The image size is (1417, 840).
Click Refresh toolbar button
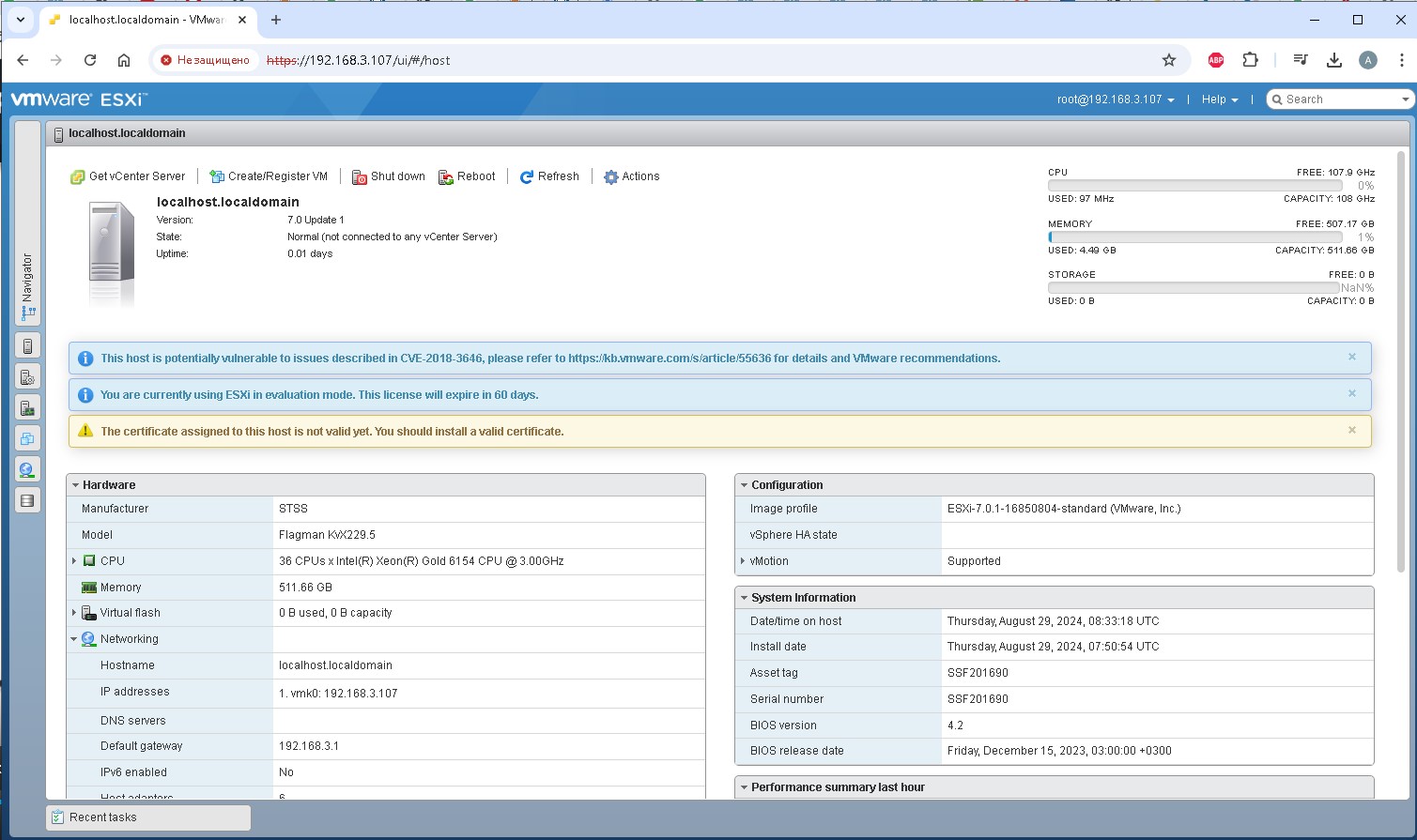click(549, 176)
